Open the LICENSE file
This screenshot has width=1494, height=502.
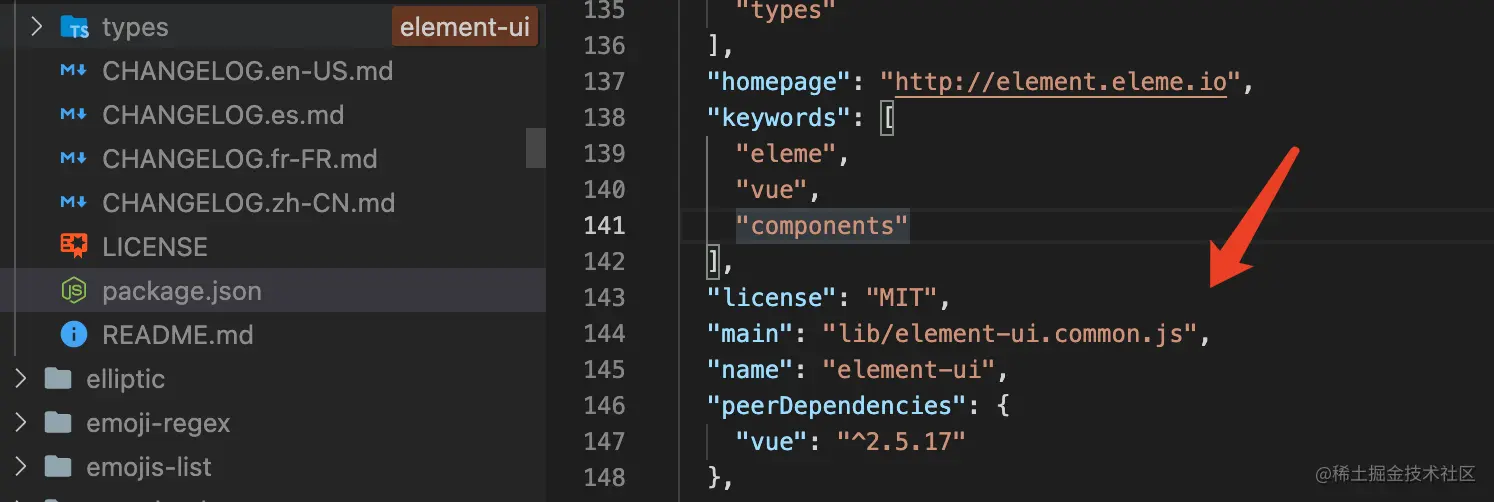(155, 247)
